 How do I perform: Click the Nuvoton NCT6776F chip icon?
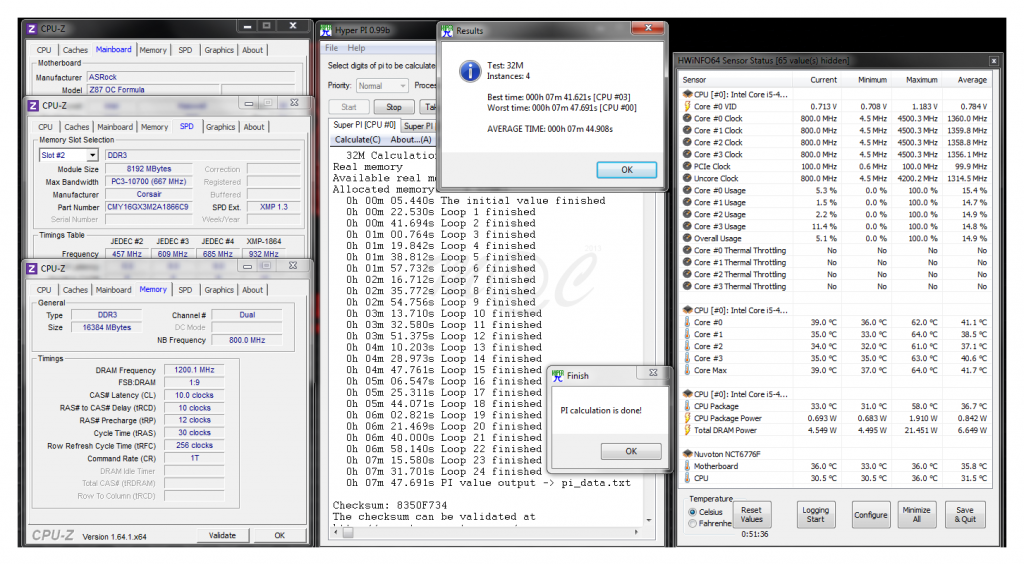[687, 454]
